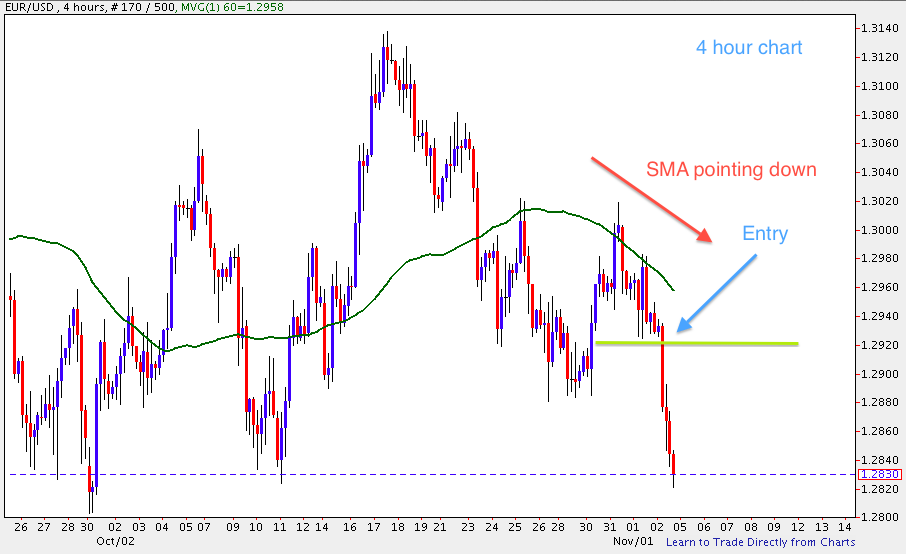This screenshot has width=906, height=554.
Task: Click the 1.3060 price axis label
Action: pos(879,143)
